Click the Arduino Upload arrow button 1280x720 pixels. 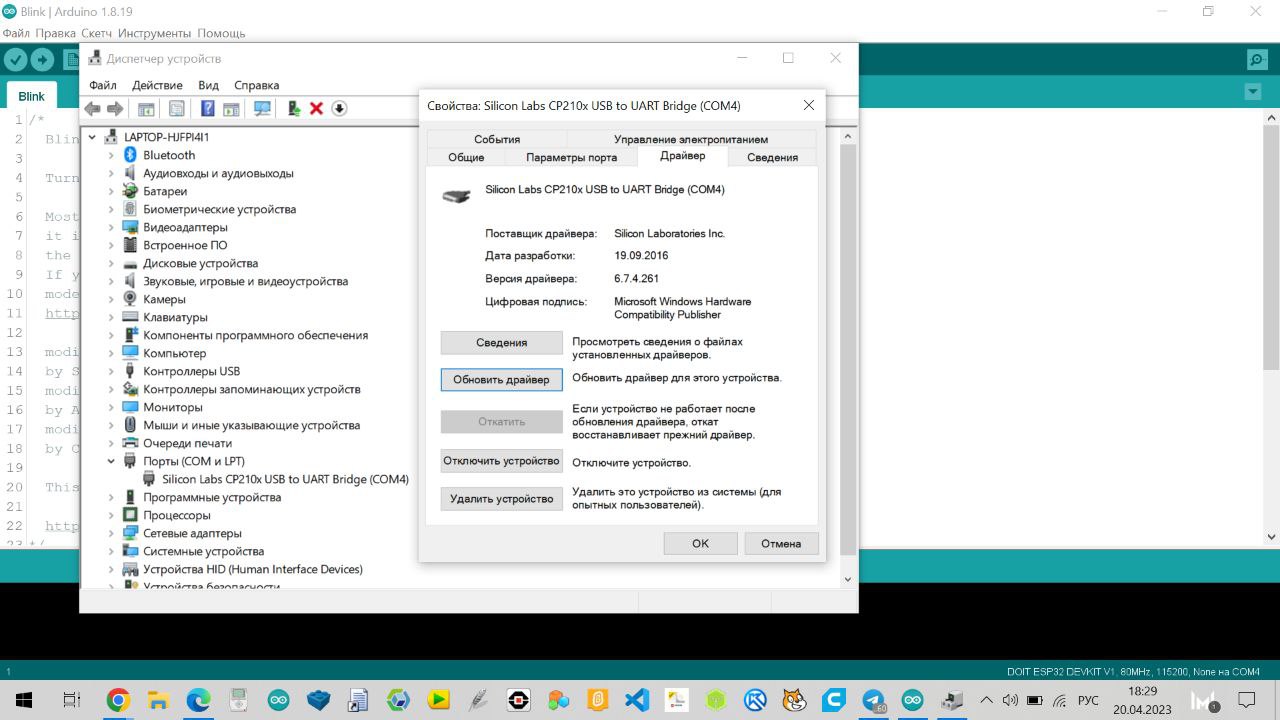tap(42, 60)
